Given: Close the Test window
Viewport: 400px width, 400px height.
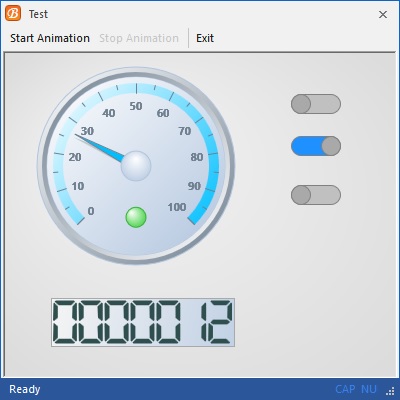Looking at the screenshot, I should coord(383,14).
